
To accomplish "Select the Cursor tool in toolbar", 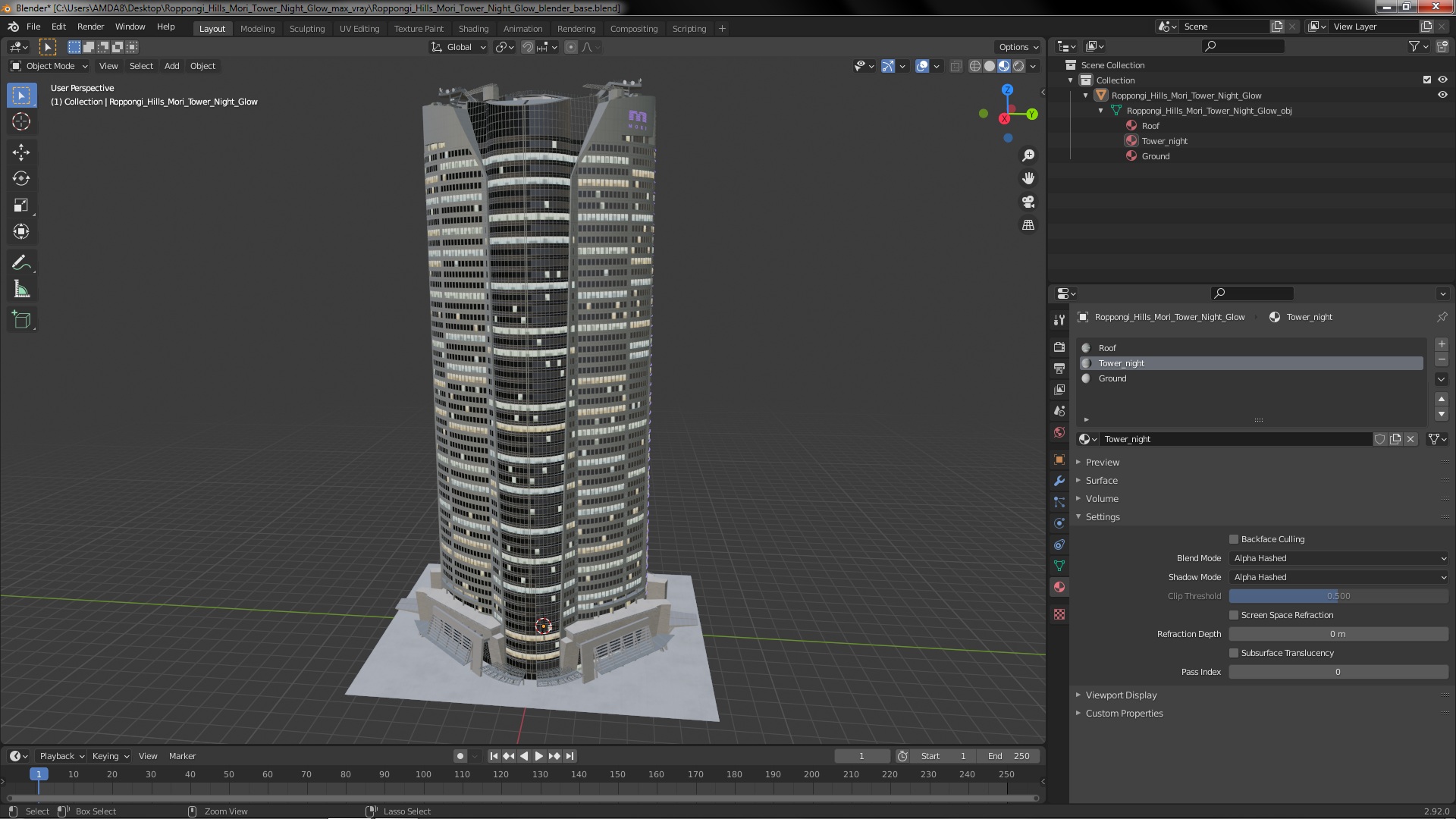I will [21, 122].
